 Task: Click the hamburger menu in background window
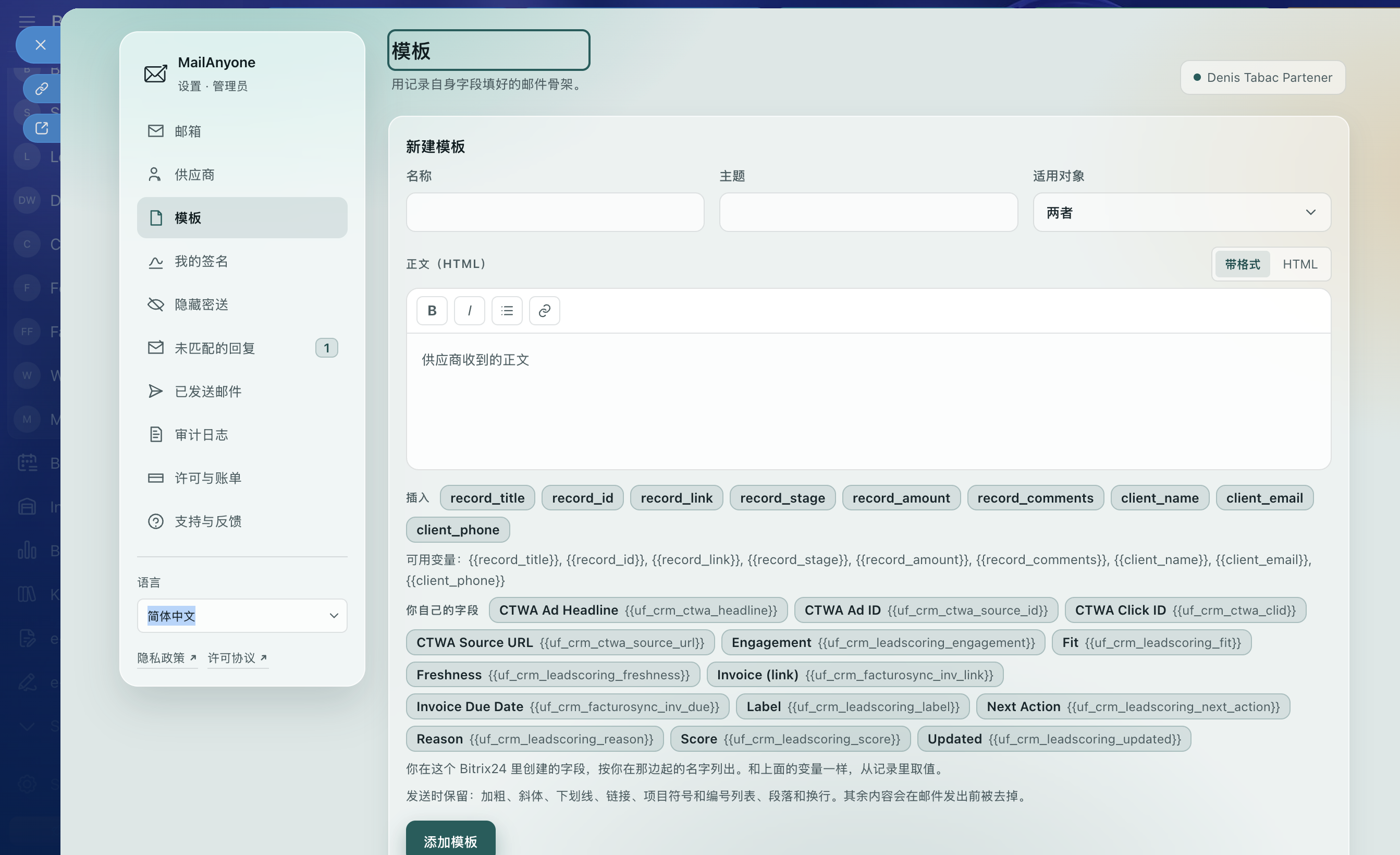[27, 21]
